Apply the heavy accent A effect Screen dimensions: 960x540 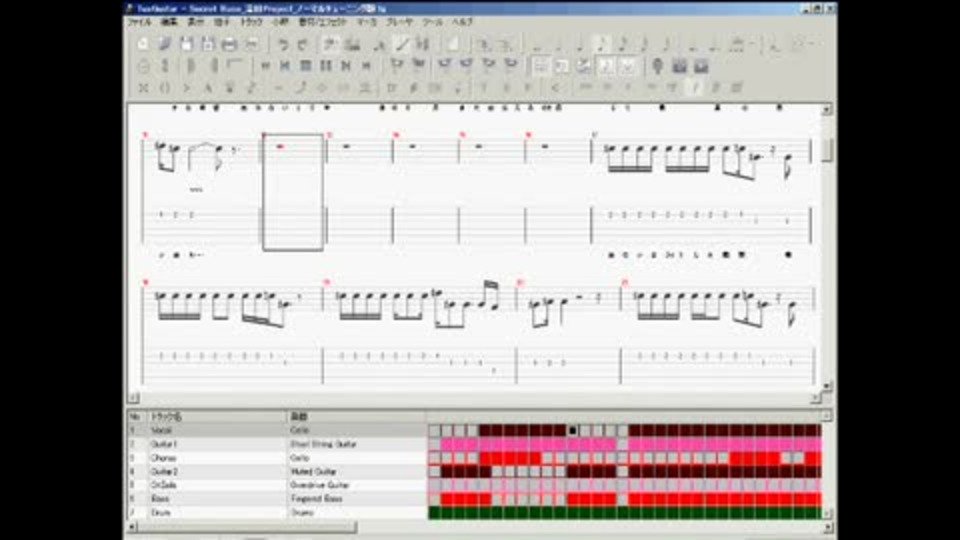[x=208, y=88]
